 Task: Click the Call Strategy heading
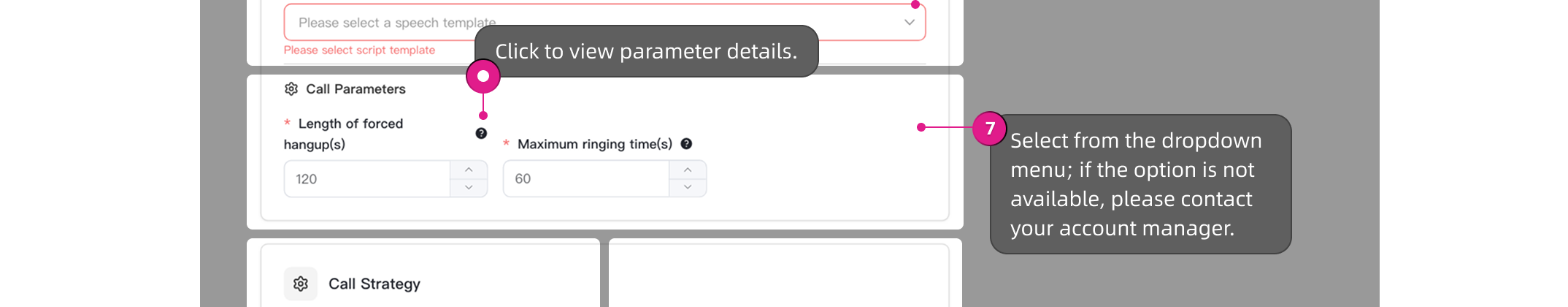click(374, 284)
